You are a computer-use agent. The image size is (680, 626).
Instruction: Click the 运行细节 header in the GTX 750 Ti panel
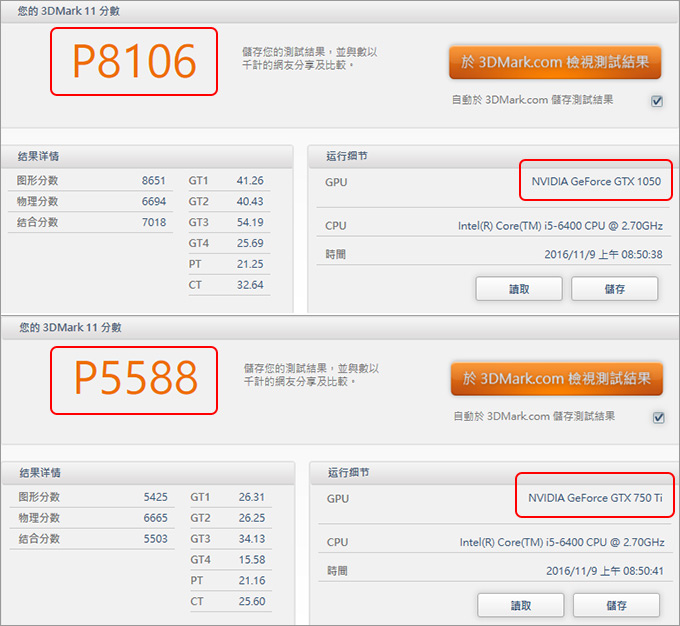348,472
